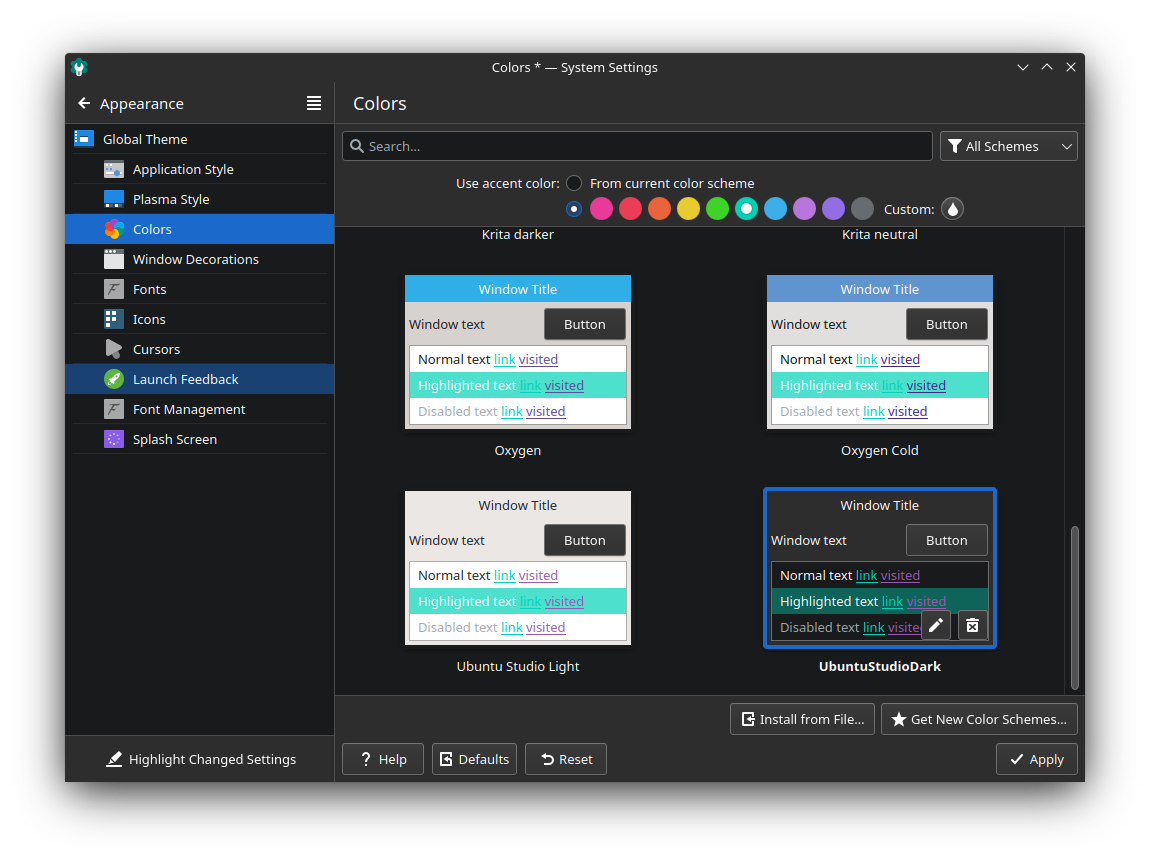Open Window Decorations settings
1150x859 pixels.
(x=195, y=259)
